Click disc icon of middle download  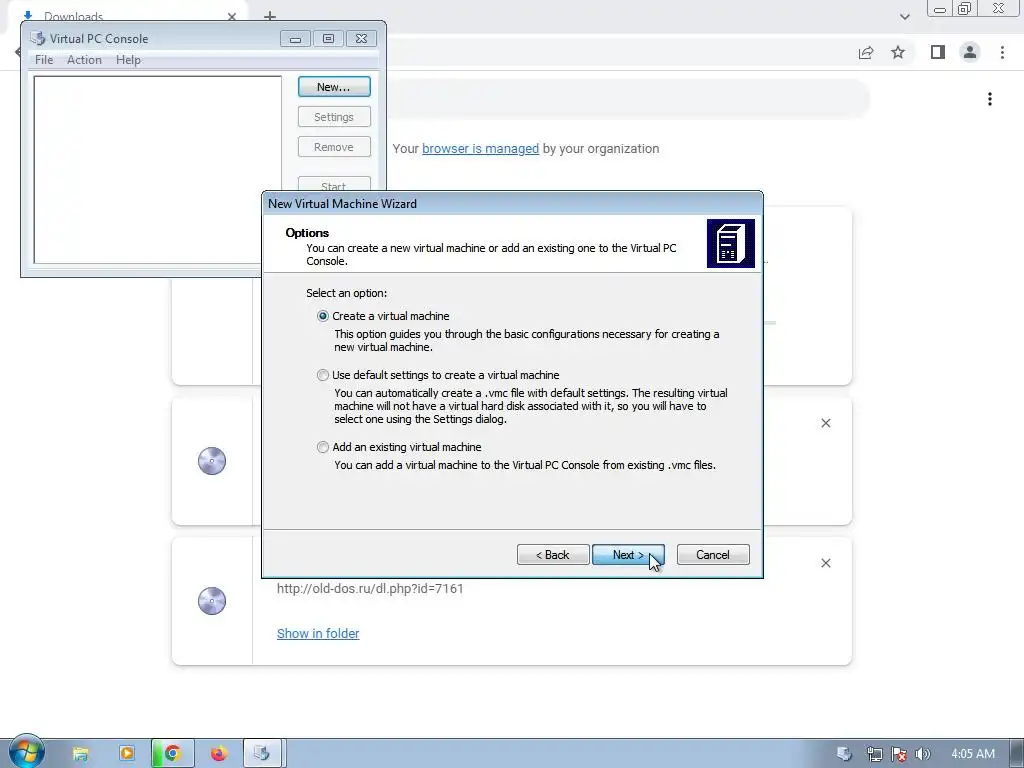click(212, 461)
